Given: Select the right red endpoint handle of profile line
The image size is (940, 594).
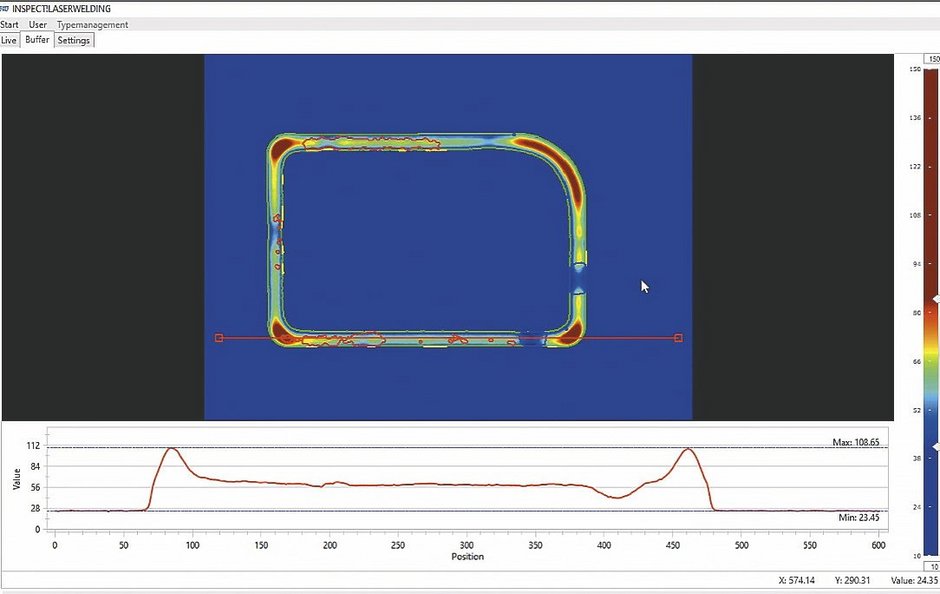Looking at the screenshot, I should coord(679,338).
